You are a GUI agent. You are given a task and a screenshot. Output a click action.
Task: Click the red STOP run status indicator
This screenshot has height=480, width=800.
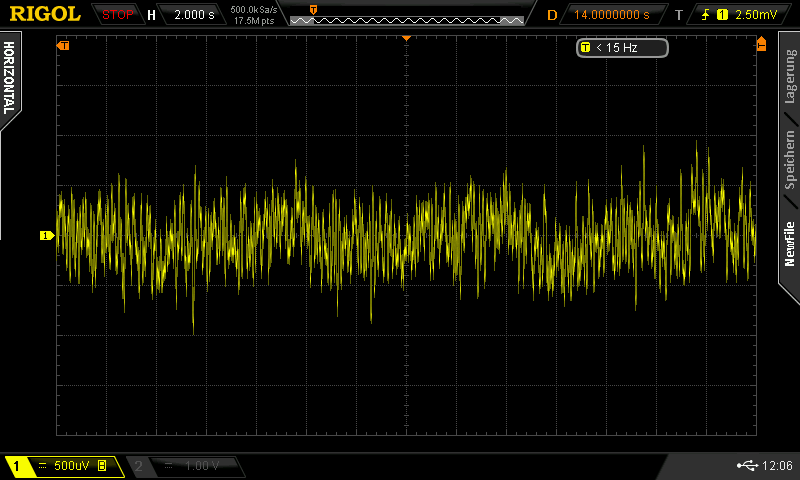pos(117,15)
